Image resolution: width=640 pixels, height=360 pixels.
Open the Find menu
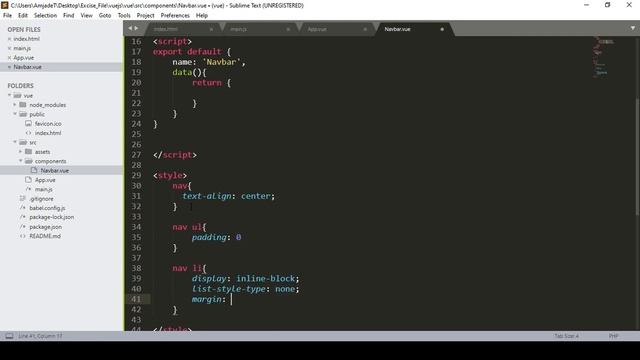(69, 16)
